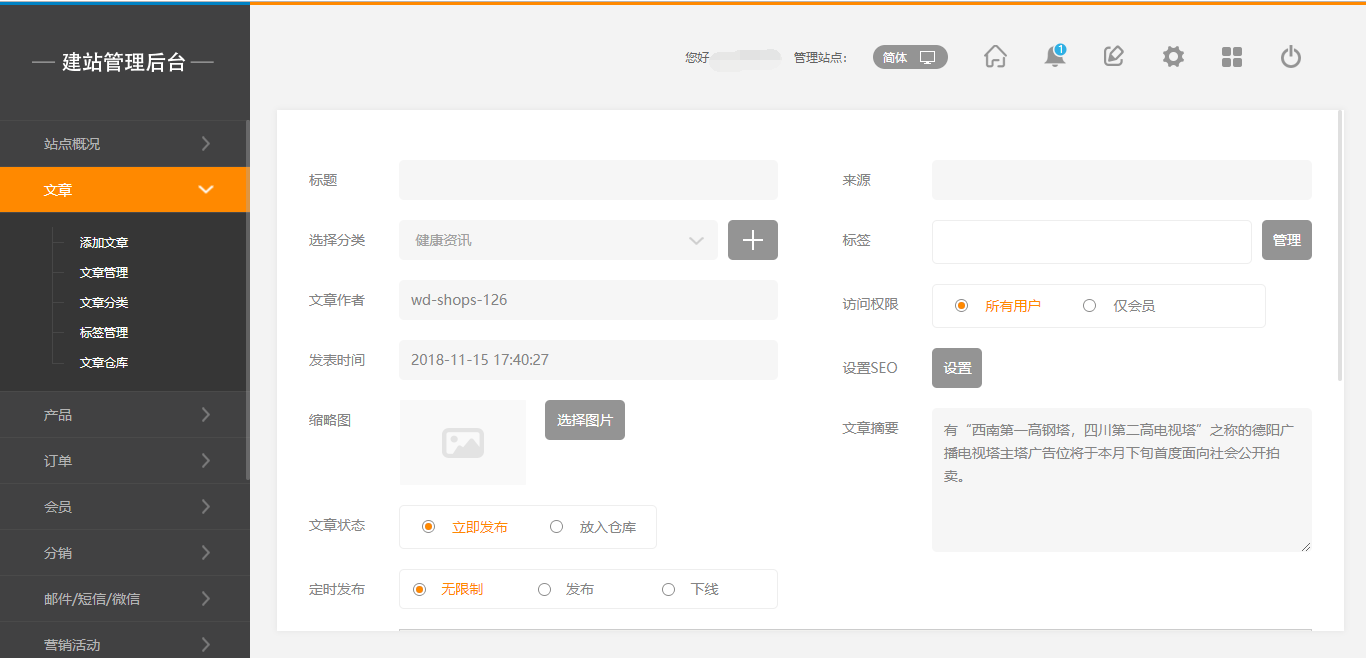Expand the 订单 sidebar section

coord(125,460)
